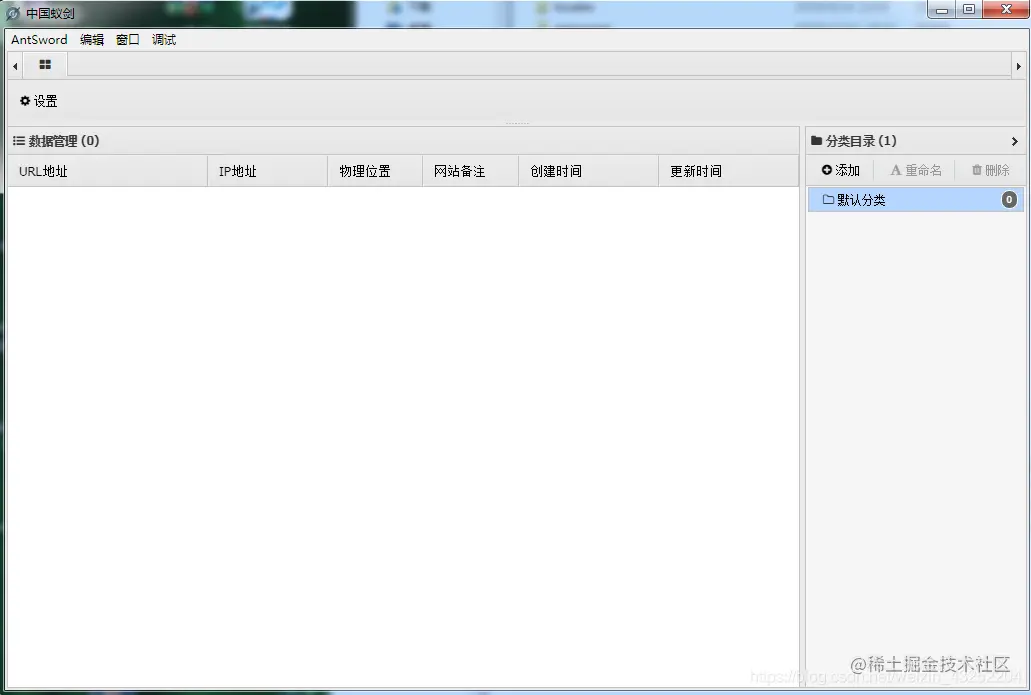Collapse the 分类目录 panel with chevron
1031x695 pixels.
(1015, 141)
